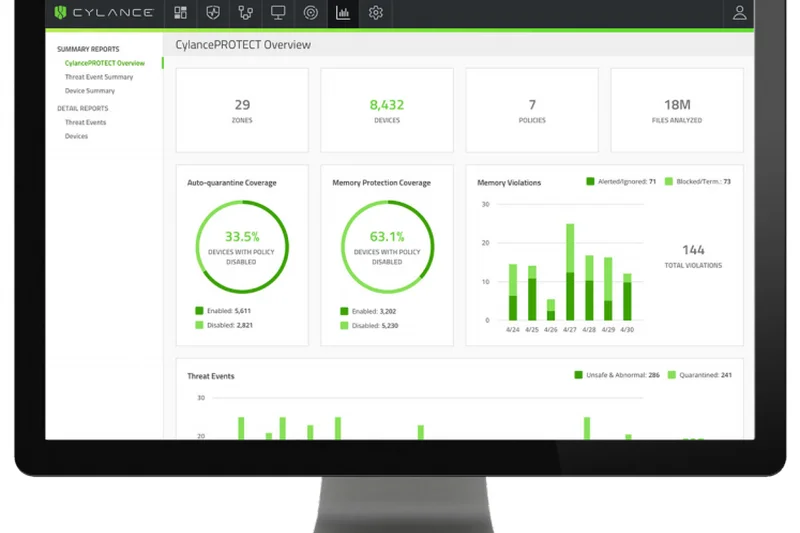Open the dashboard icon in top navigation
800x533 pixels.
(181, 13)
